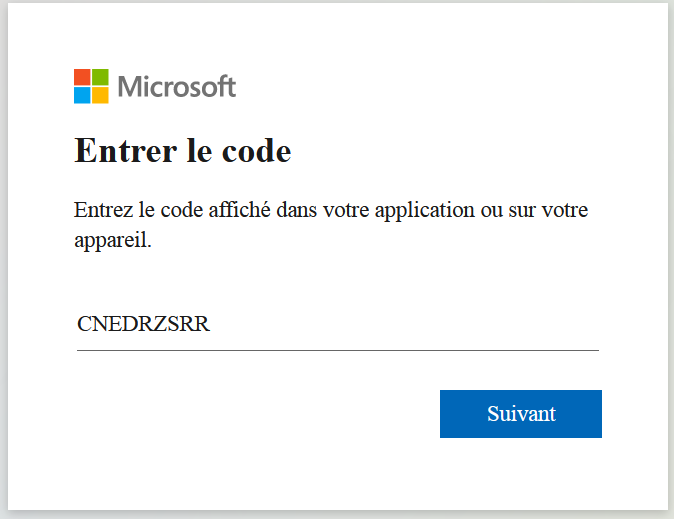Click blank area left of Suivant button
The image size is (674, 519).
250,414
